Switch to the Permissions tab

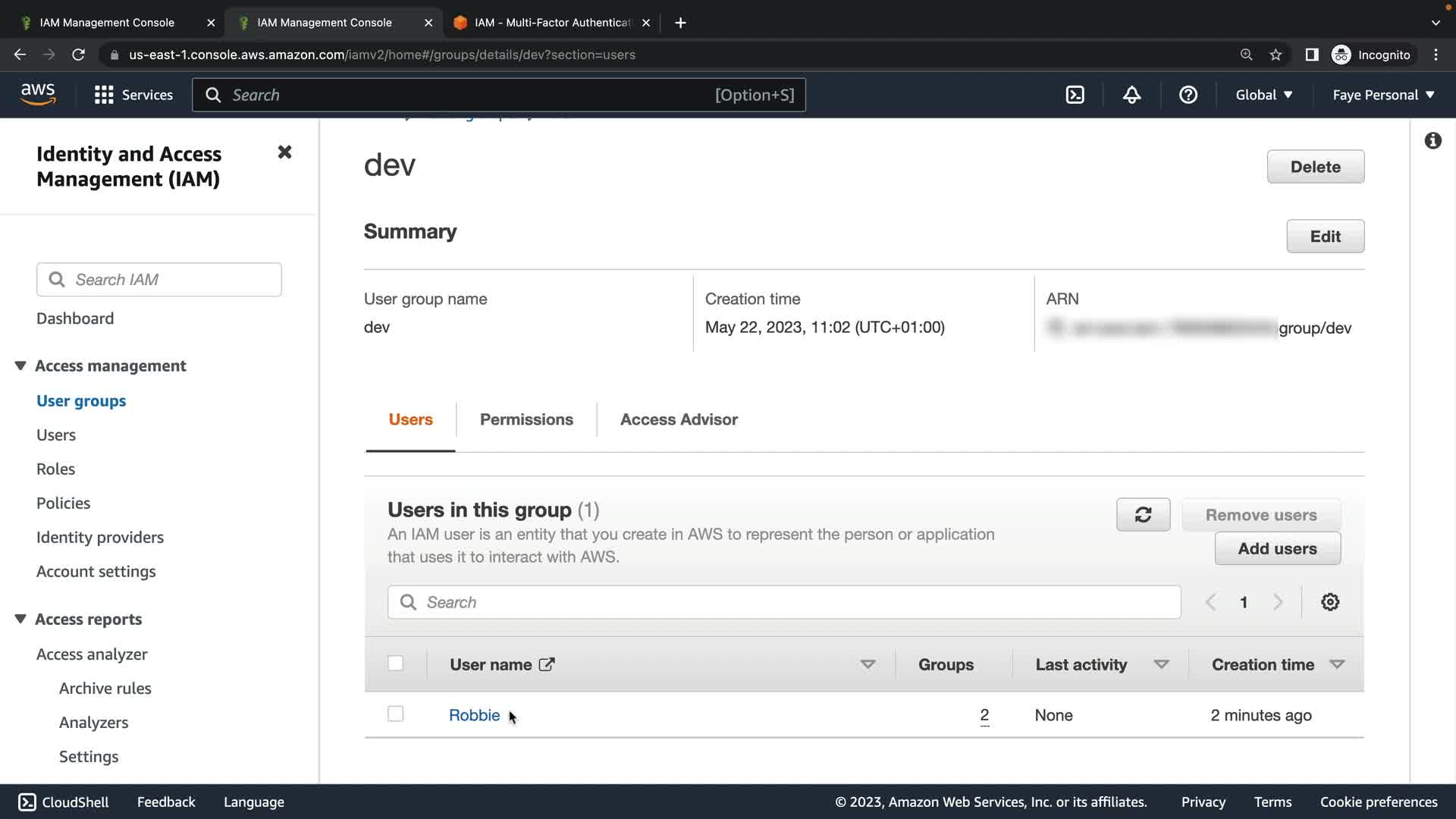526,419
